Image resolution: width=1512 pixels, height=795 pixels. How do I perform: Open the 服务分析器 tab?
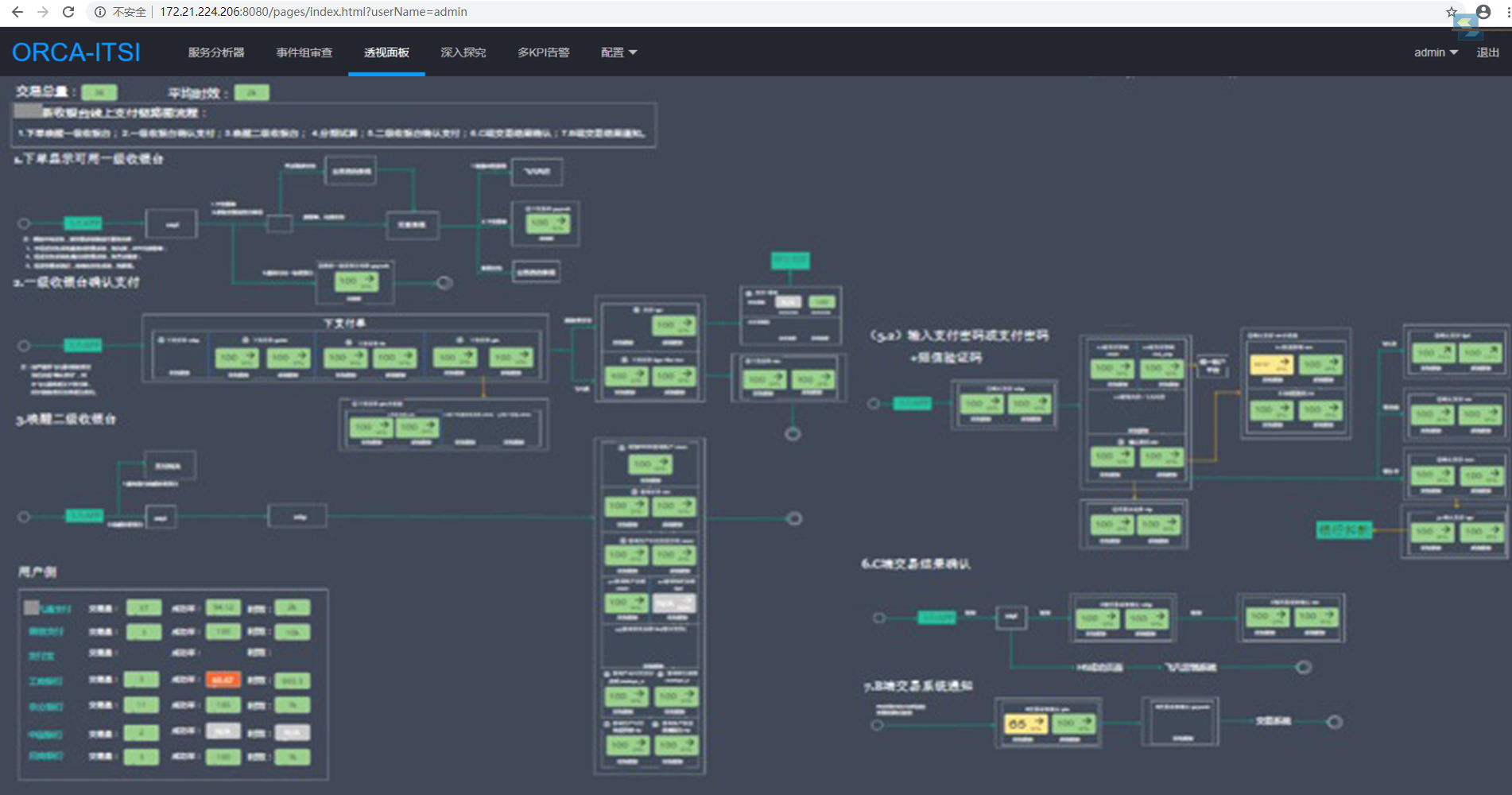click(x=216, y=52)
